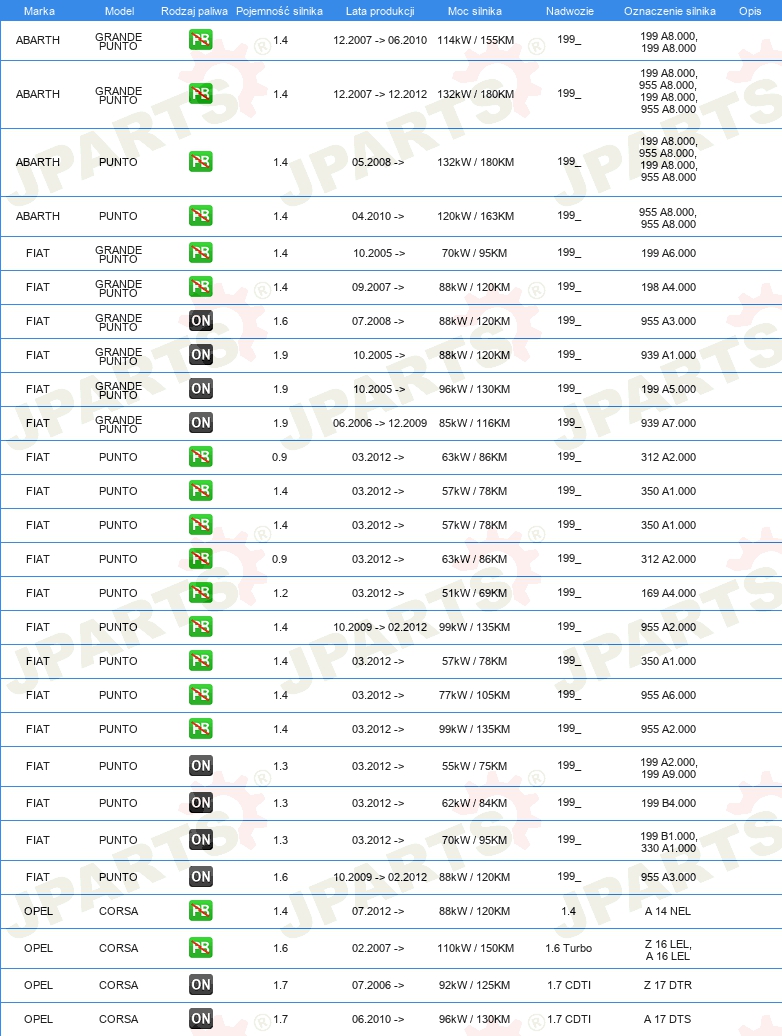
Task: Click diesel ON icon in the 62kW / 84KM row
Action: pyautogui.click(x=201, y=803)
